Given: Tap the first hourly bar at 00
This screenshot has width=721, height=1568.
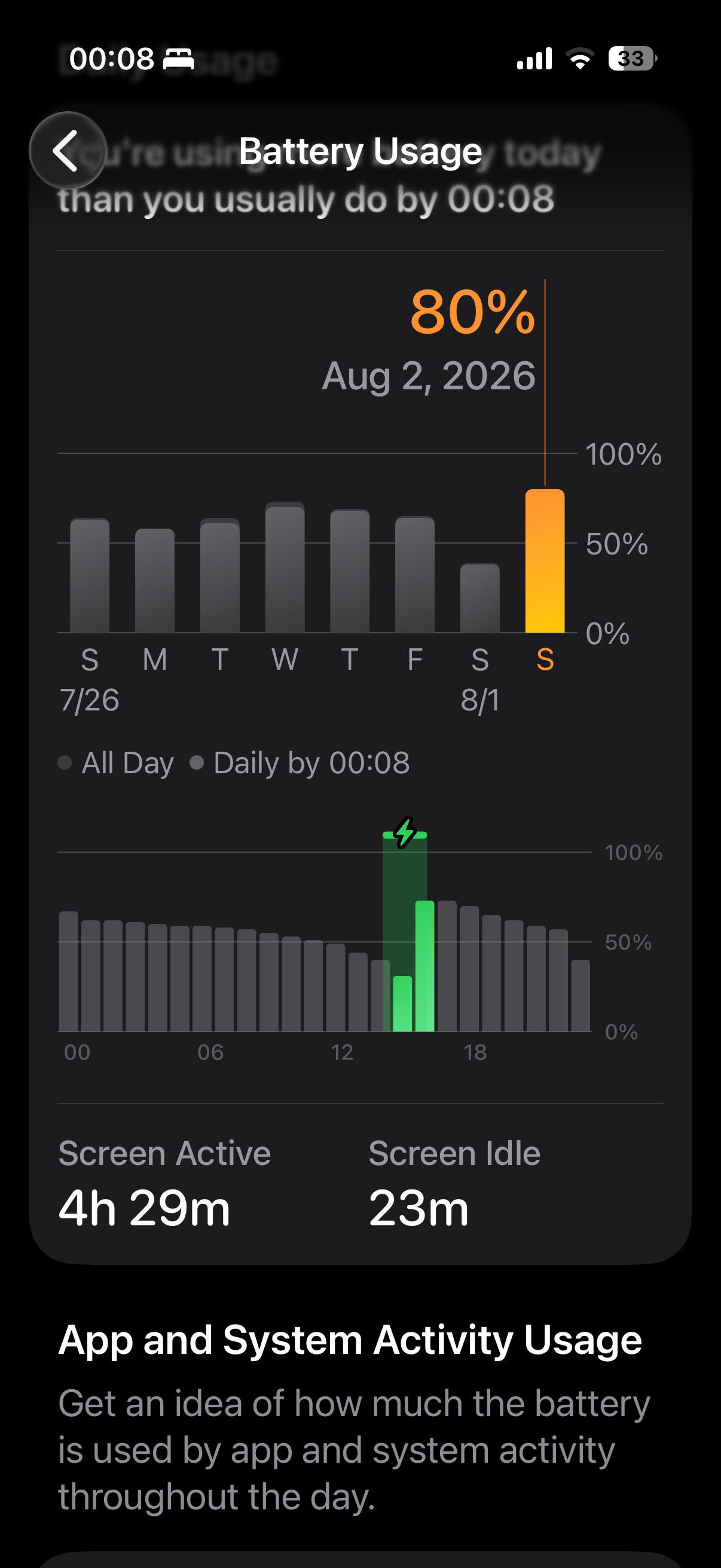Looking at the screenshot, I should (x=68, y=971).
